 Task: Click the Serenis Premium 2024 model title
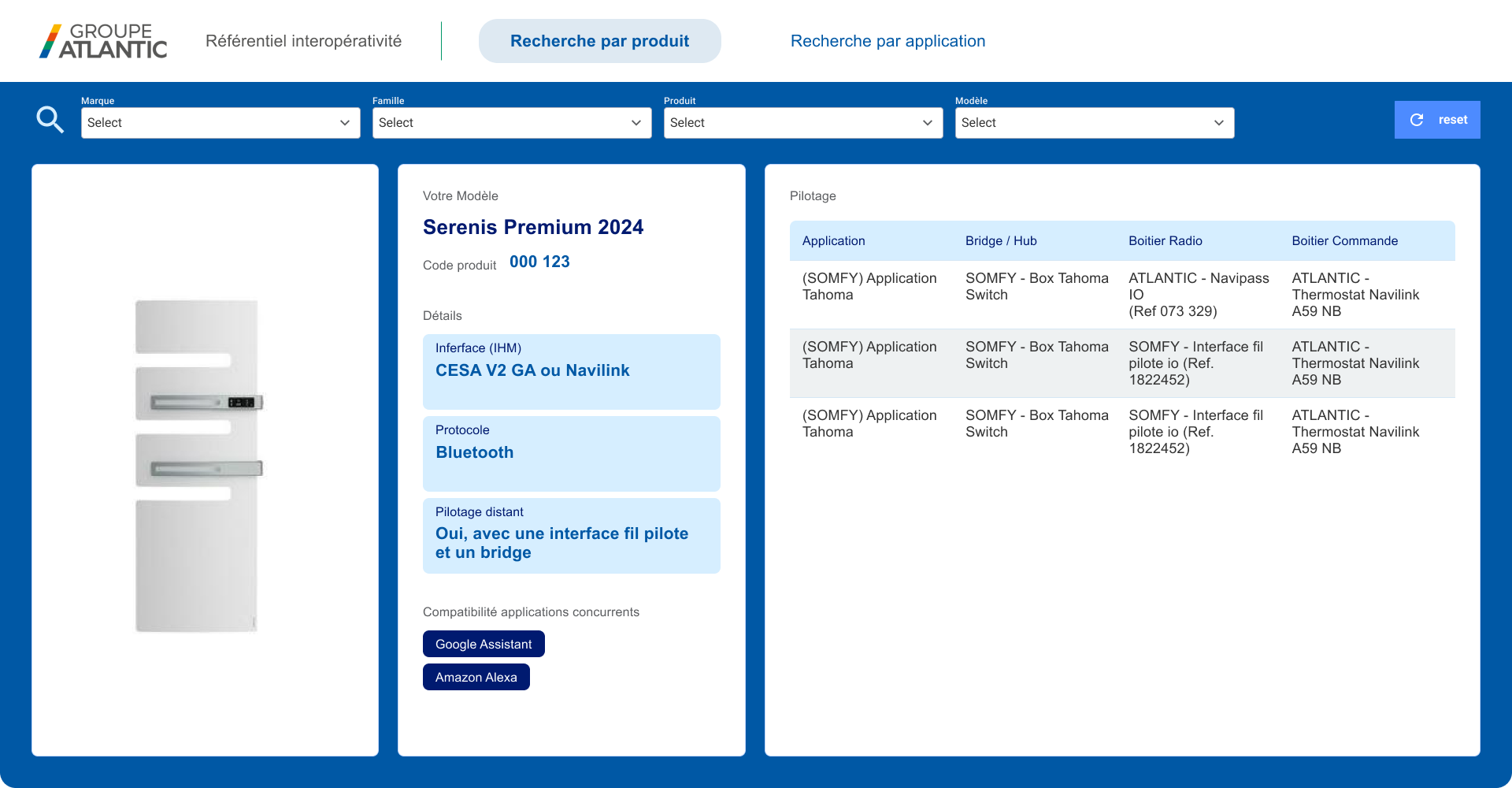click(x=533, y=227)
